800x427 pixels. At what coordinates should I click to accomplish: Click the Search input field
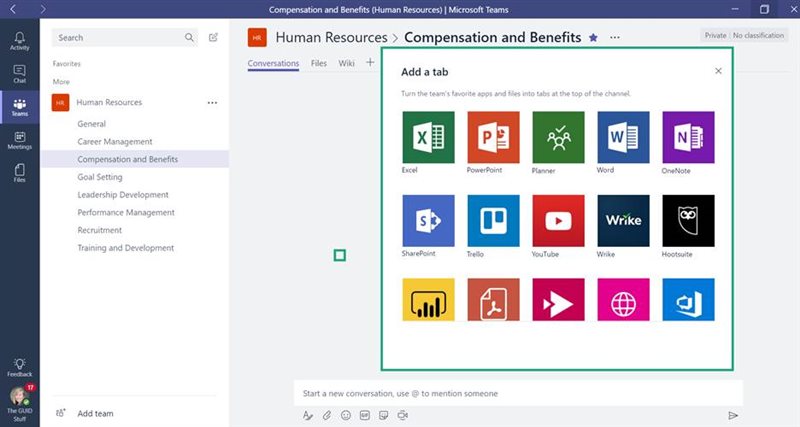[125, 37]
